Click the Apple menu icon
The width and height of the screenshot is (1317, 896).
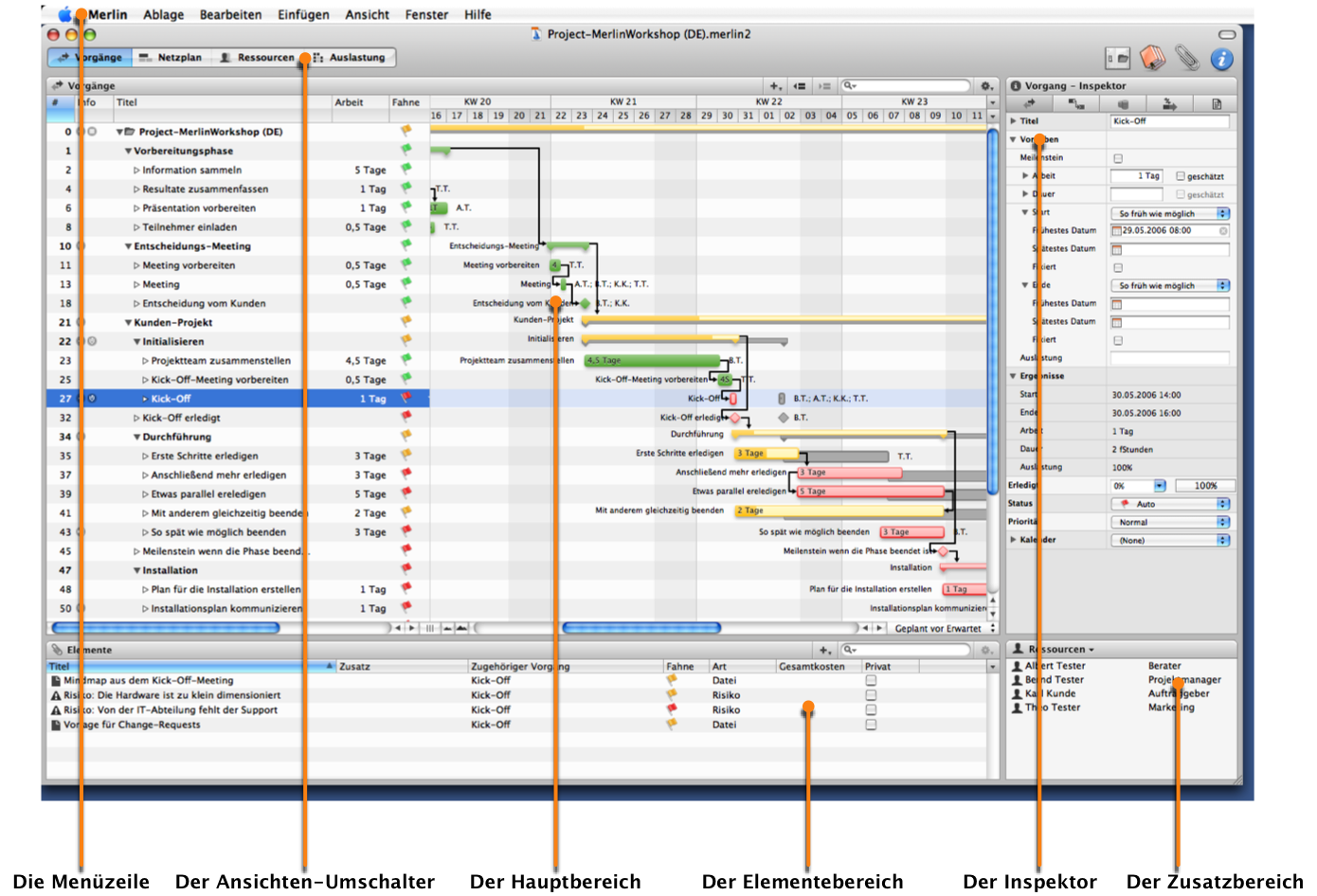65,14
